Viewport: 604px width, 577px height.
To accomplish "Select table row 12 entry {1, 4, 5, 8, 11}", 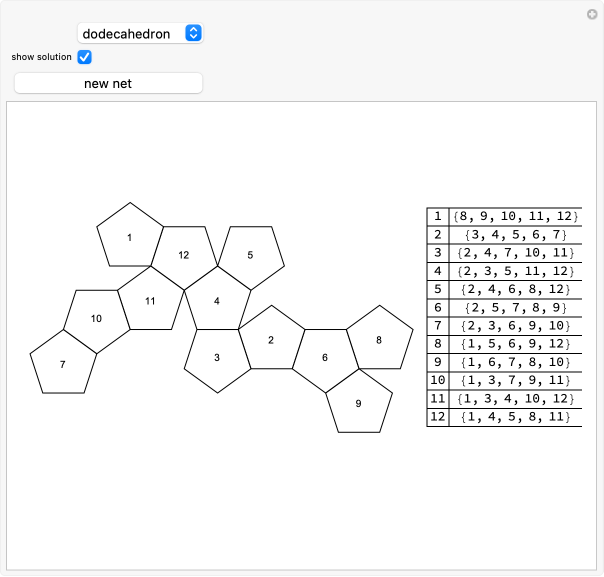I will pyautogui.click(x=514, y=418).
